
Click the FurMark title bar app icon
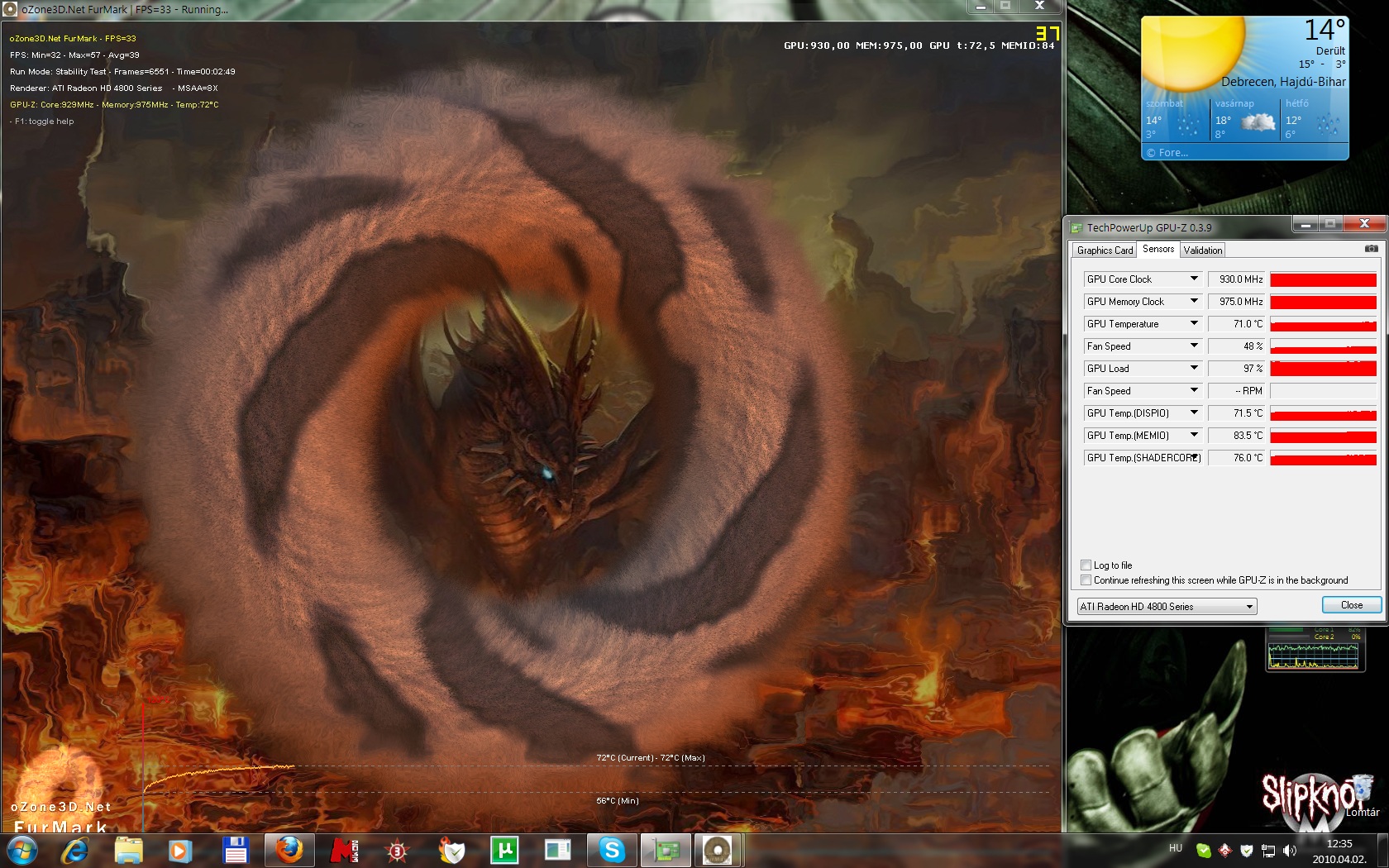tap(11, 9)
